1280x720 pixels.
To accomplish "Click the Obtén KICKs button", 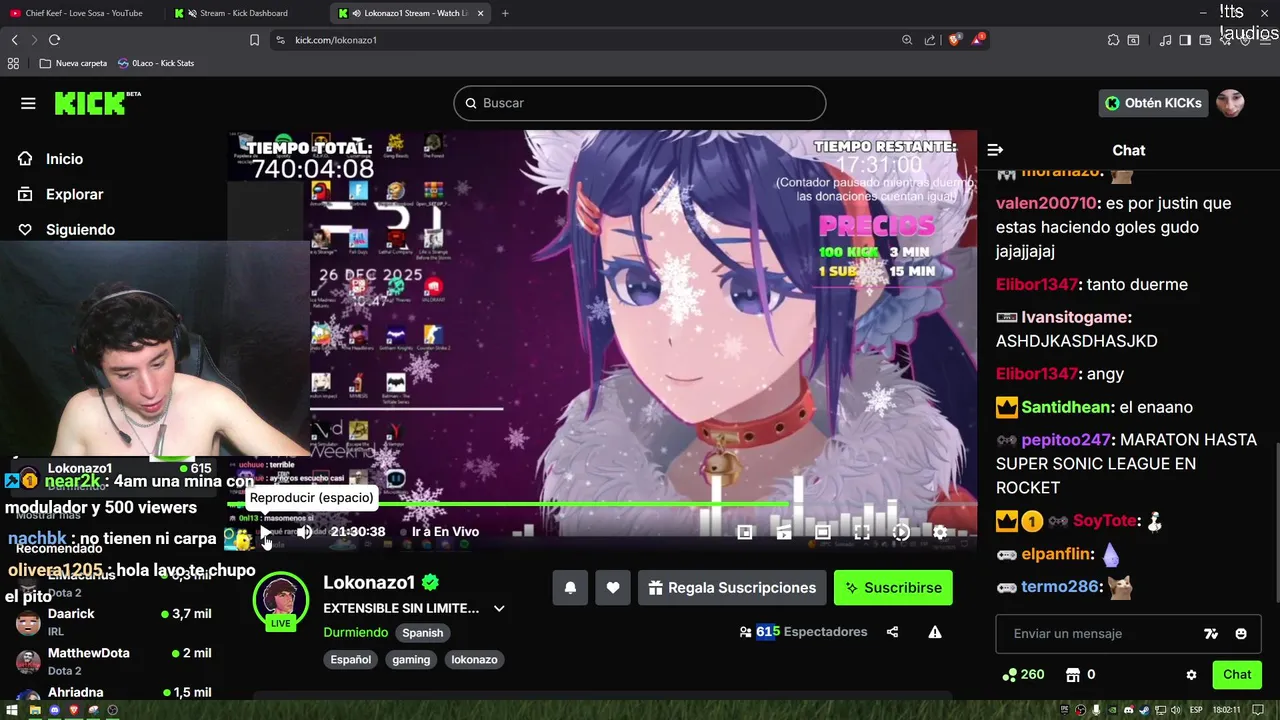I will click(1153, 103).
